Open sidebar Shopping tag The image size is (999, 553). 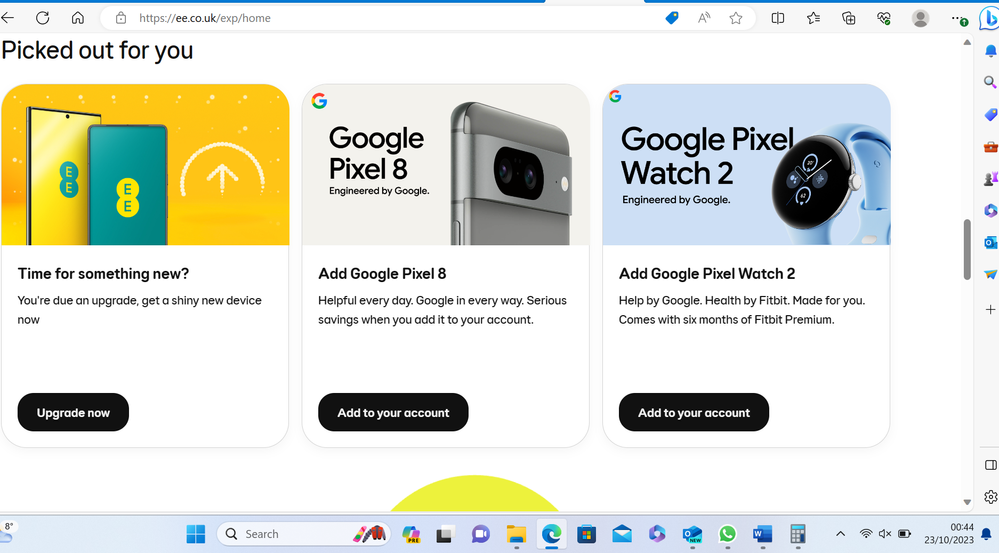tap(990, 115)
